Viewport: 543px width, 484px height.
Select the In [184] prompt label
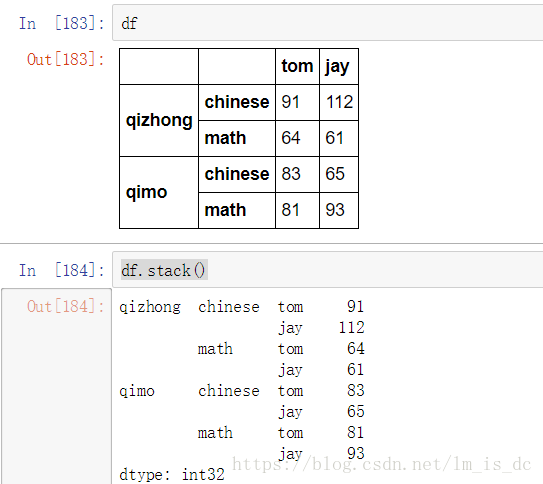[62, 270]
